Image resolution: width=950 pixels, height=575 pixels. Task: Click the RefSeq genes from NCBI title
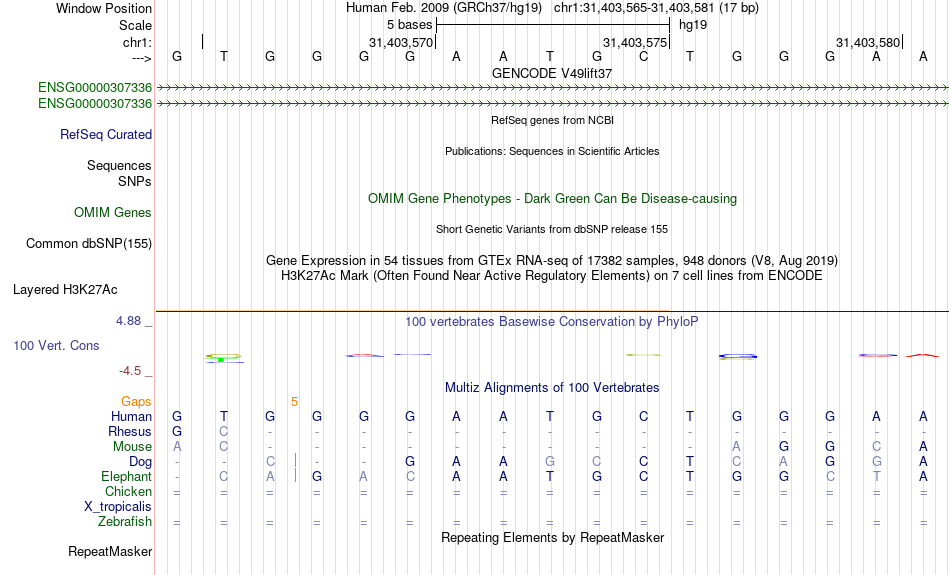pos(552,120)
